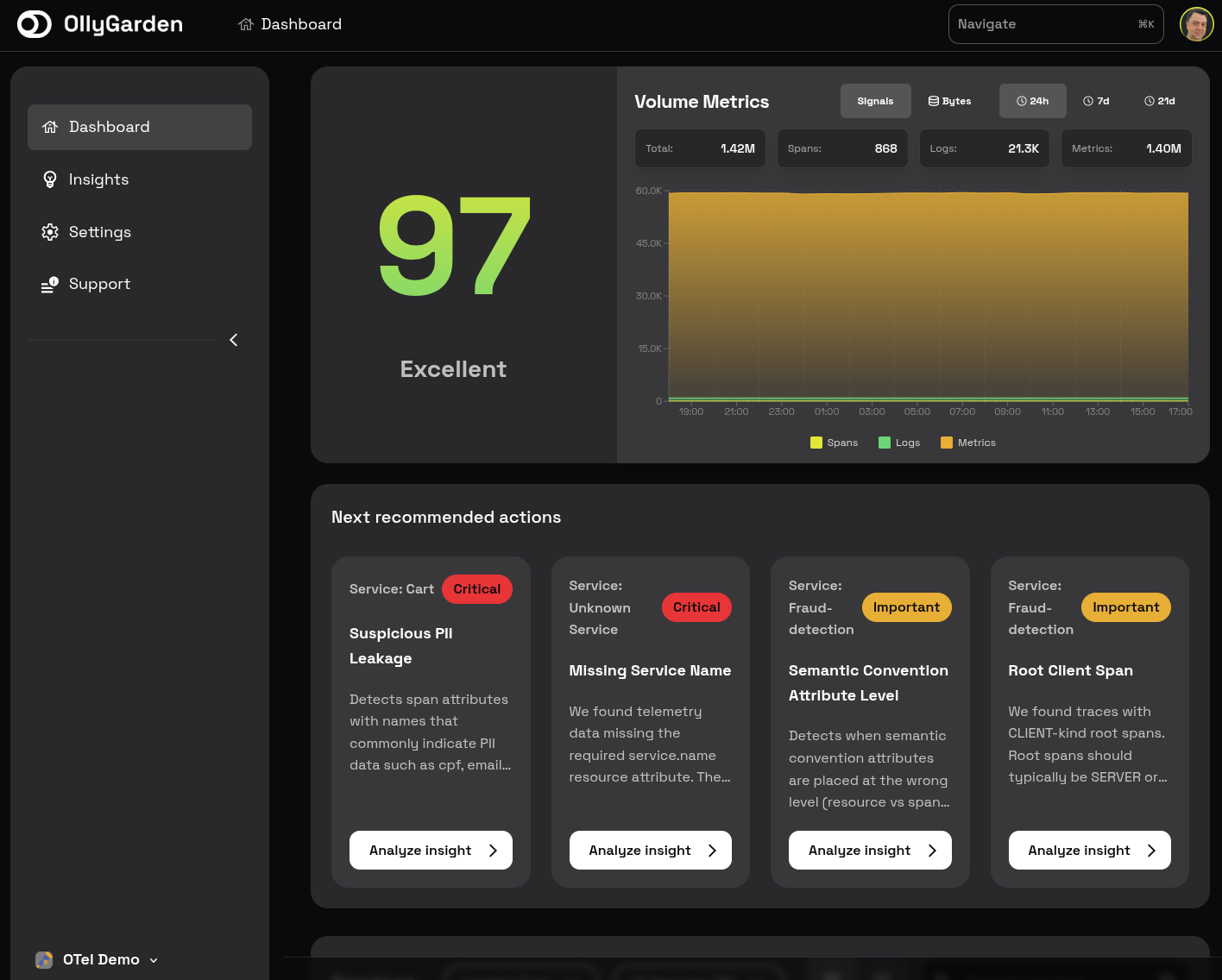Toggle the 21d time range
The image size is (1222, 980).
point(1159,101)
